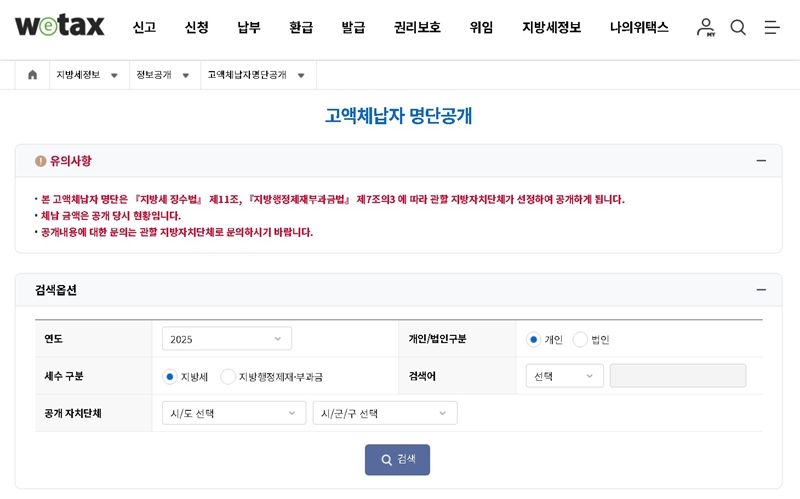Click the 검색어 text input field

[677, 376]
